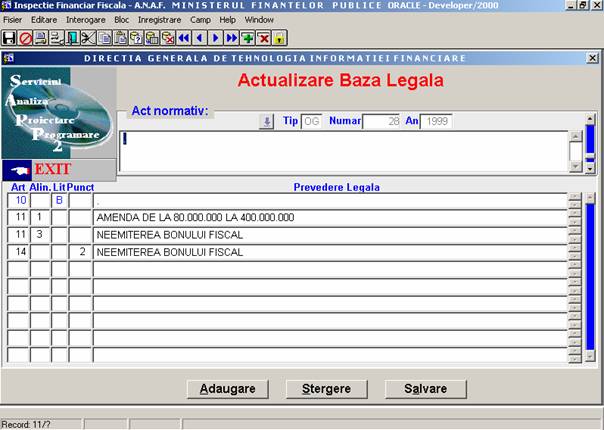Open the Interogare menu
The width and height of the screenshot is (604, 430).
(x=86, y=19)
